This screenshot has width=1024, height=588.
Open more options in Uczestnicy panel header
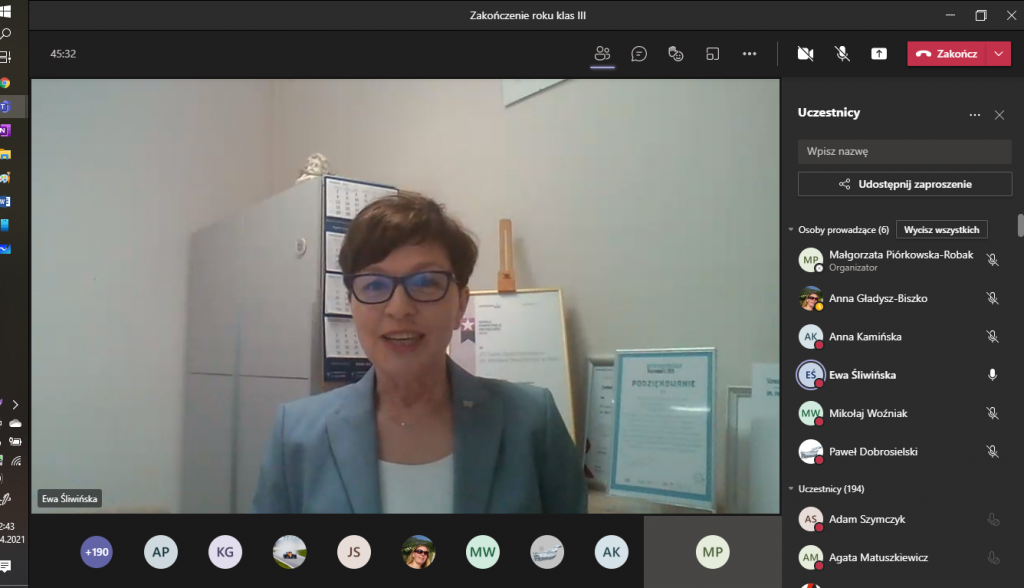point(974,115)
